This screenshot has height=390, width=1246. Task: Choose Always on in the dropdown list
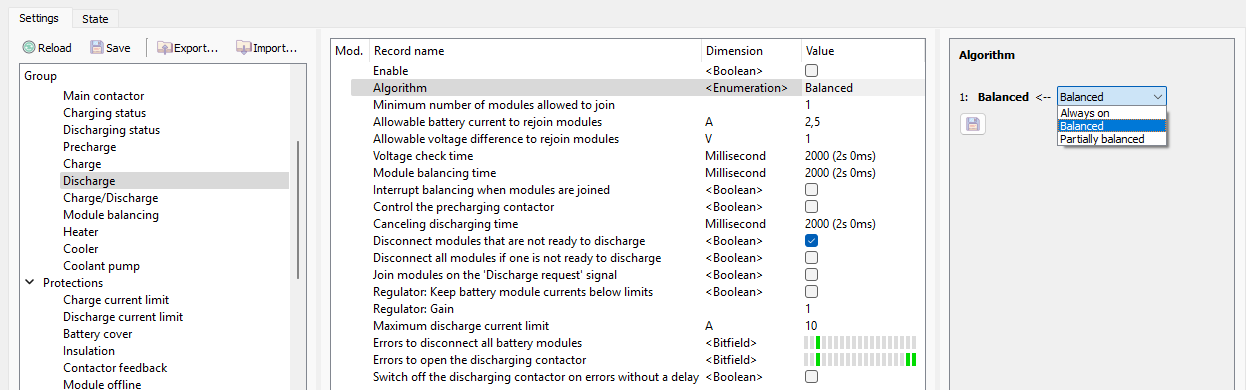point(1112,113)
